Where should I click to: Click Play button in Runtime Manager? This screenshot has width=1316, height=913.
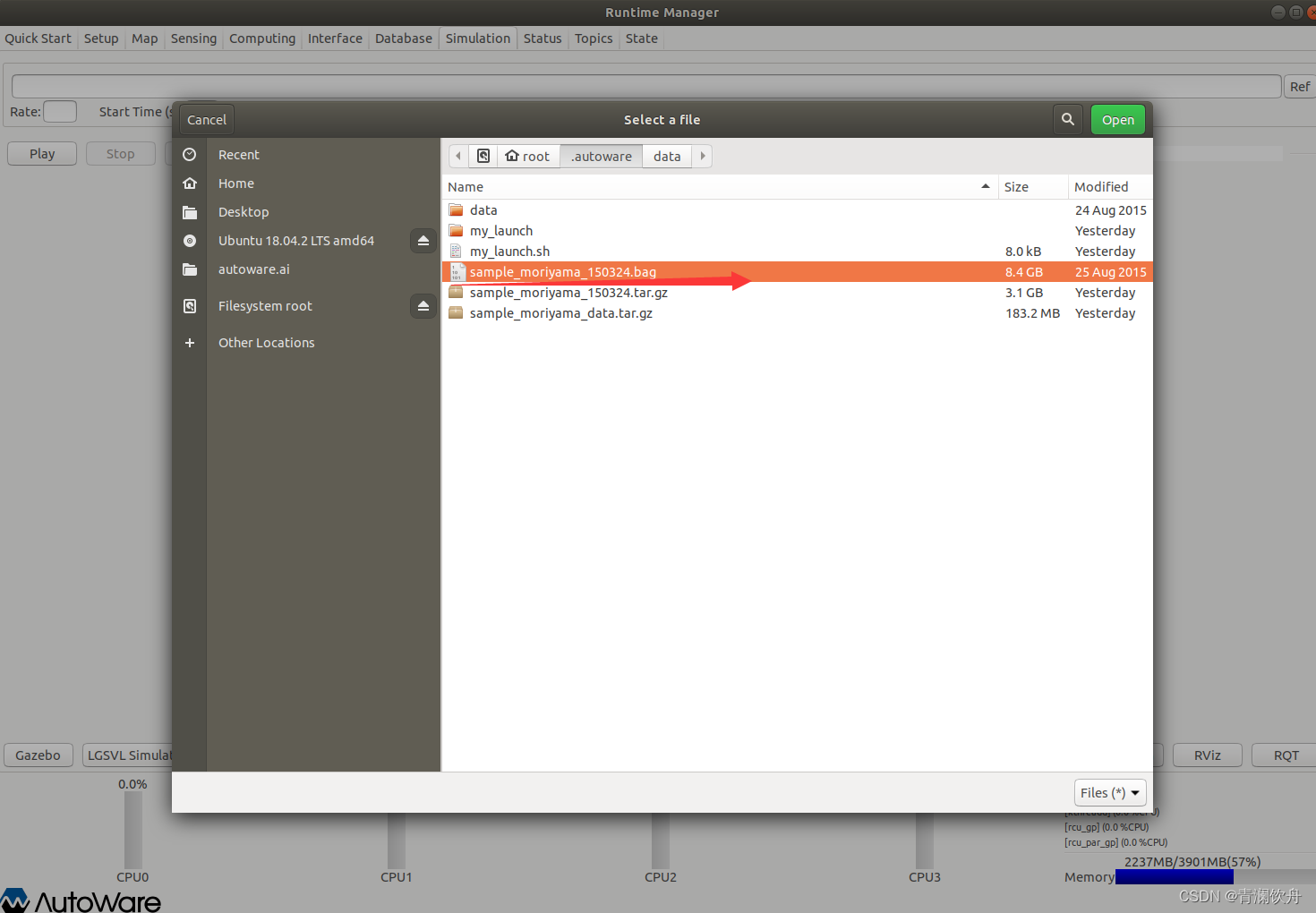click(x=42, y=154)
